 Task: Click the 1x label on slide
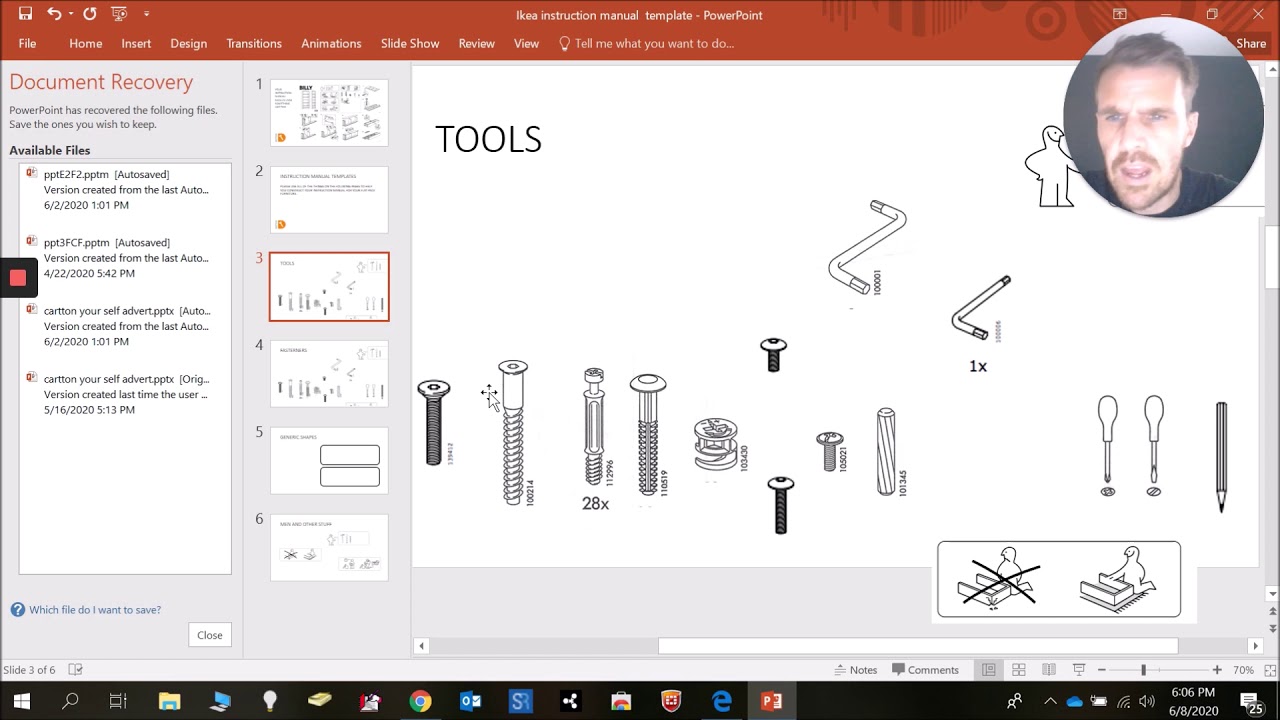[x=978, y=366]
